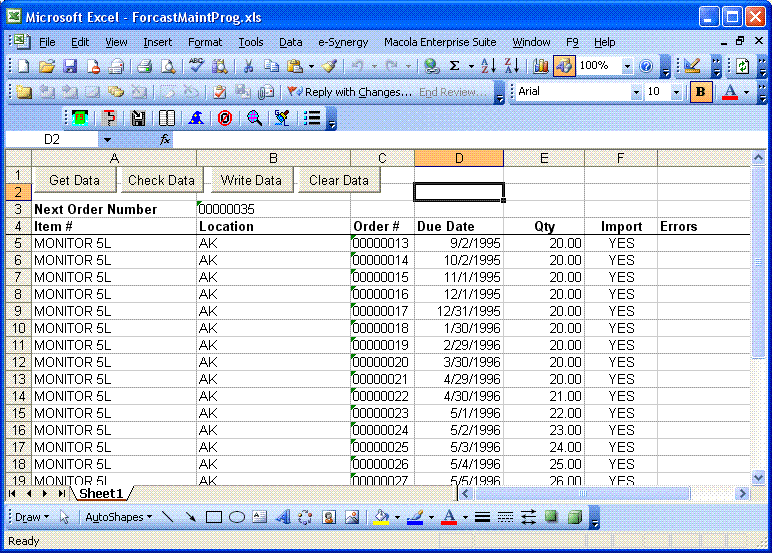Open Print Preview from the toolbar

click(x=168, y=65)
